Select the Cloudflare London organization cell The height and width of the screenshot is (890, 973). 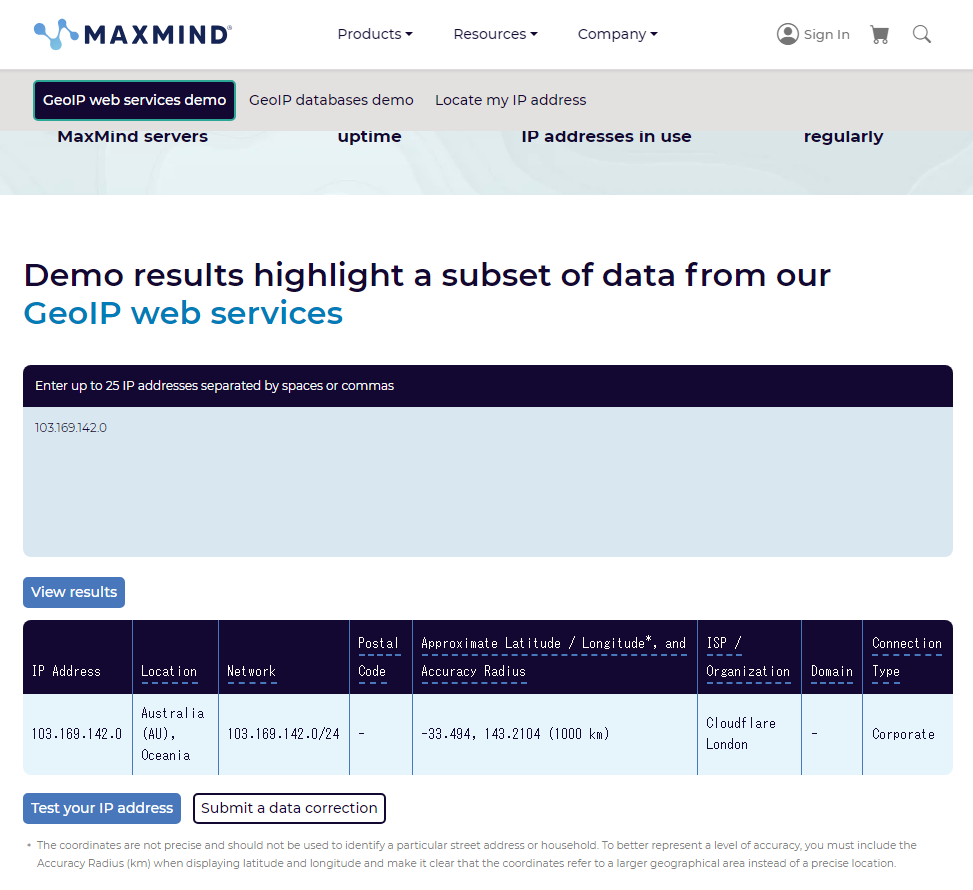point(749,734)
